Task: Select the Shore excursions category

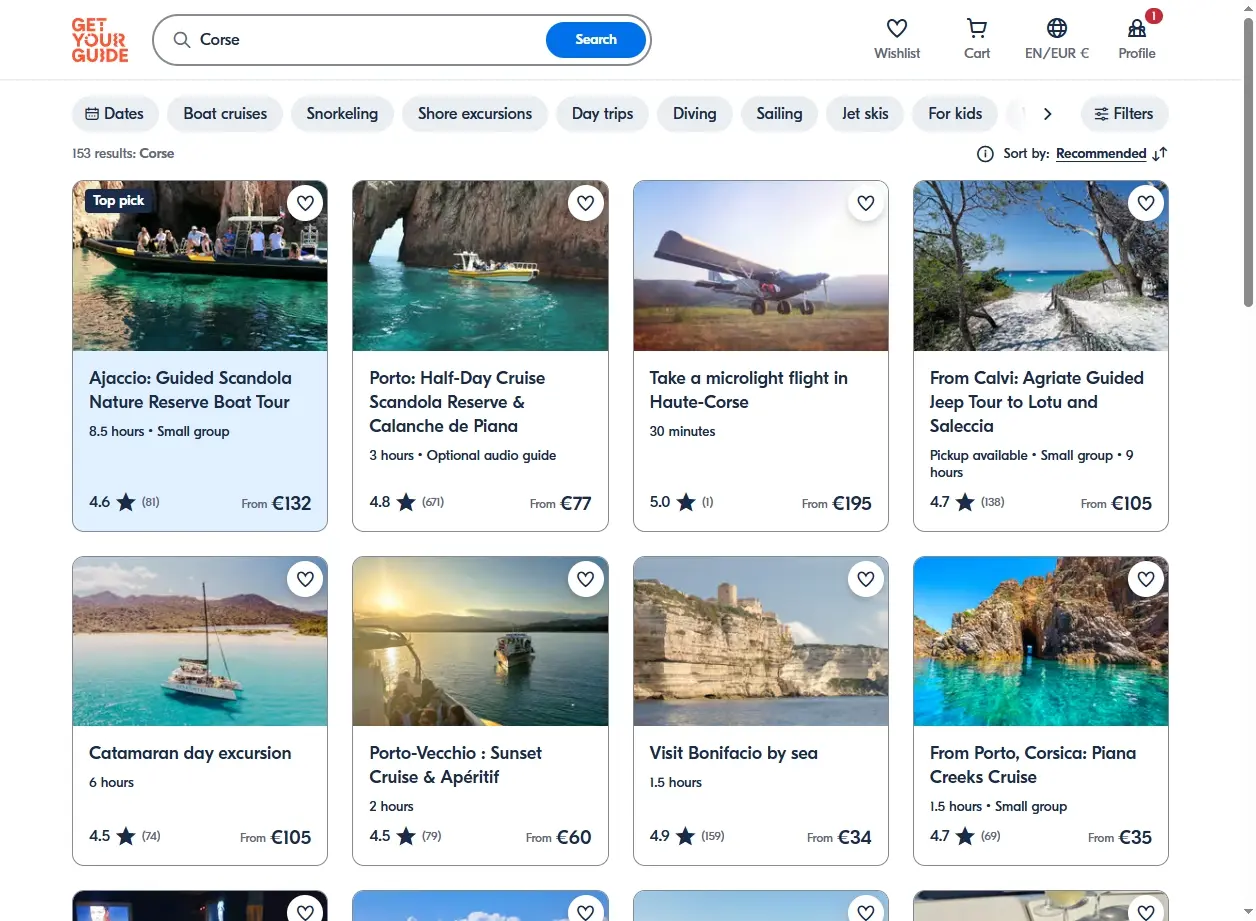Action: pyautogui.click(x=475, y=114)
